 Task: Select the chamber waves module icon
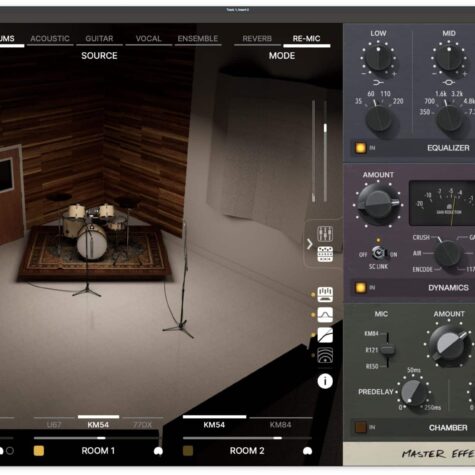(x=325, y=355)
